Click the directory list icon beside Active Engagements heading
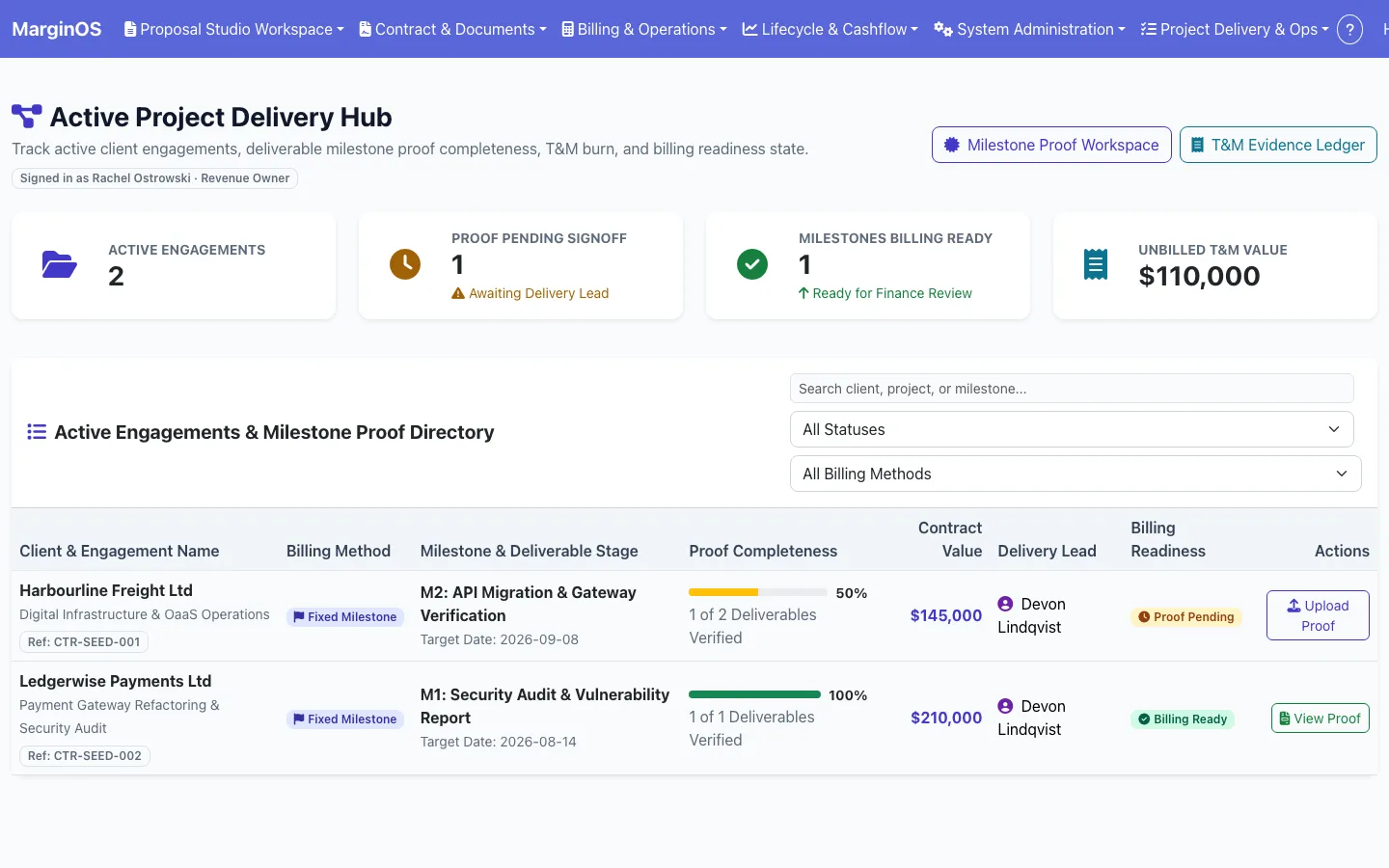This screenshot has height=868, width=1389. click(x=37, y=432)
